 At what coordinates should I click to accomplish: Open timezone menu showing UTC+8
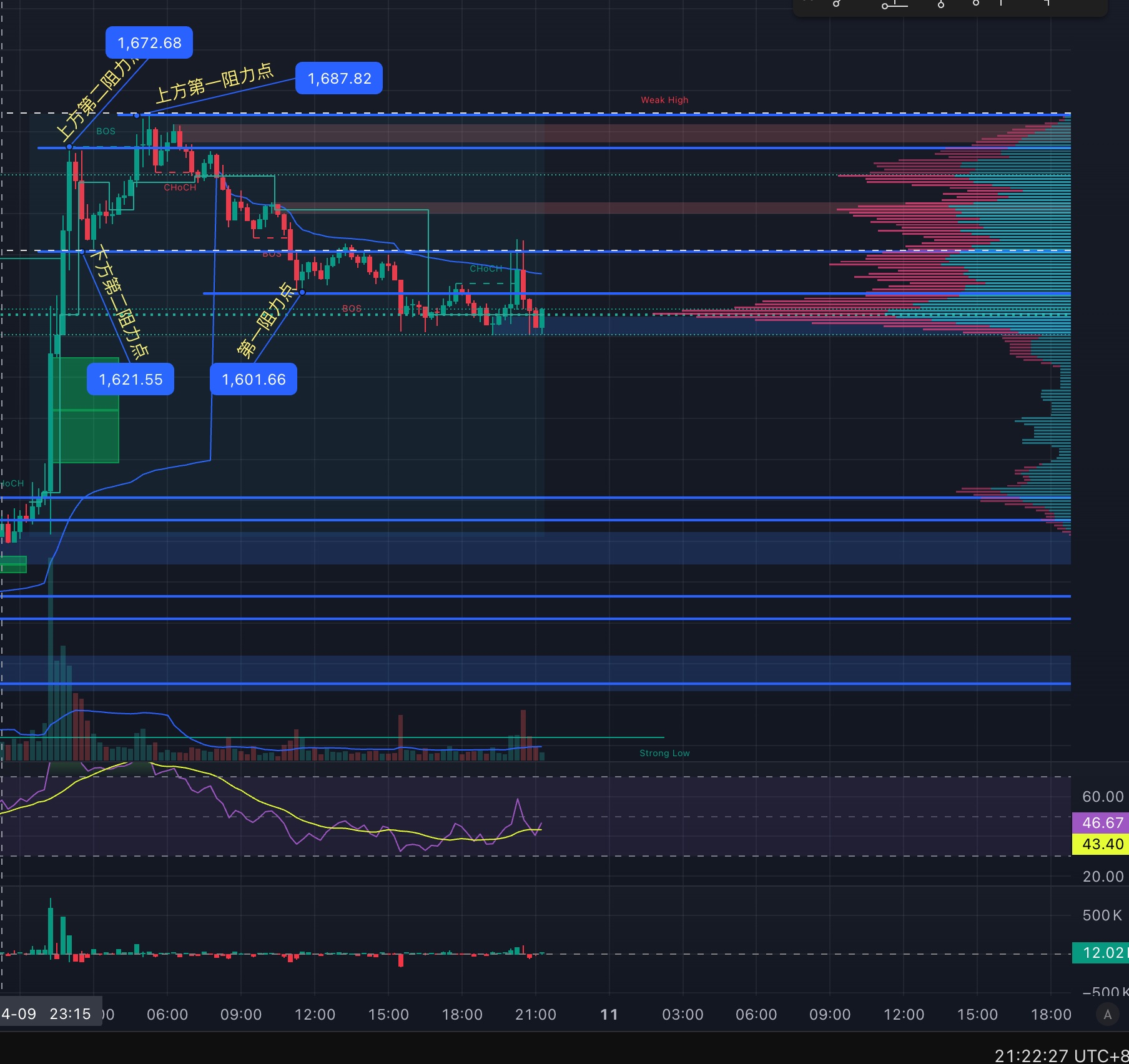1062,1055
